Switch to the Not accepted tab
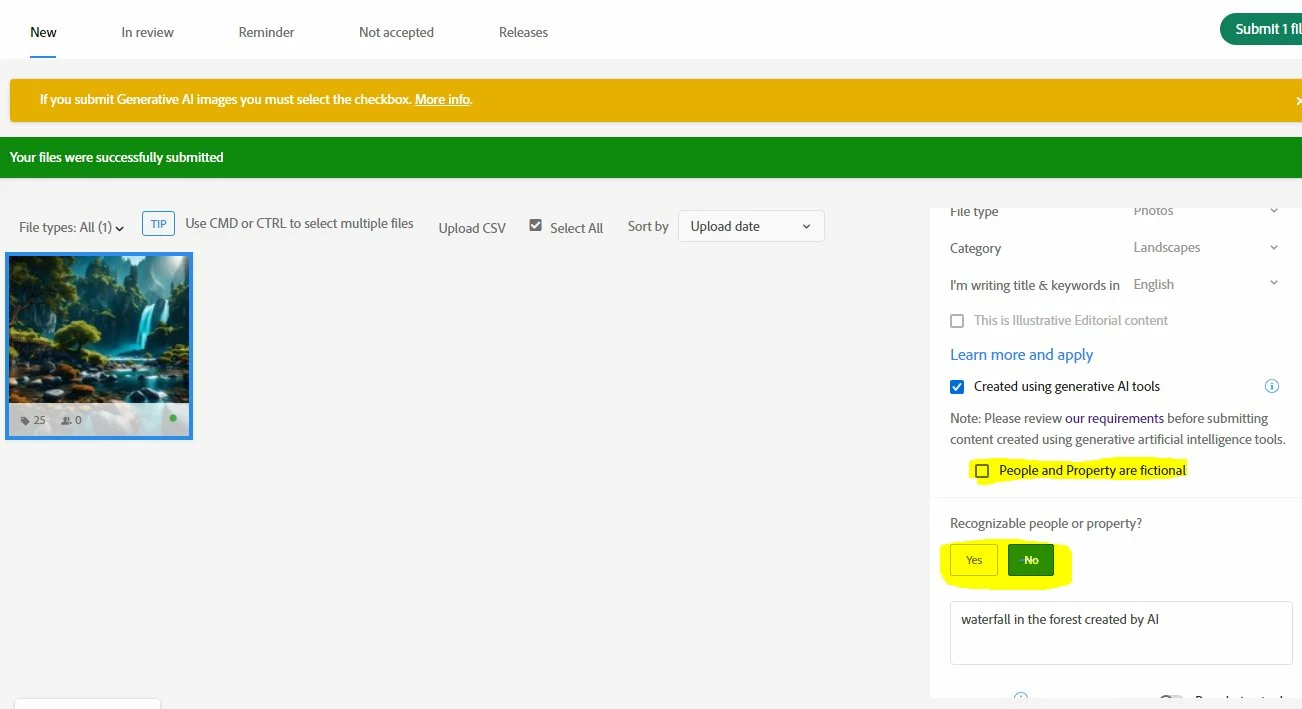 [x=396, y=32]
